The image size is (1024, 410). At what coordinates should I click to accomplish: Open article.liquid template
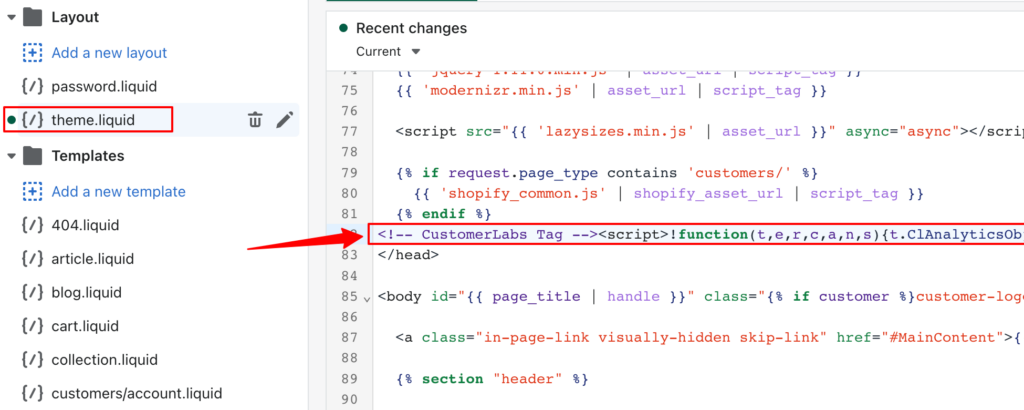coord(93,259)
